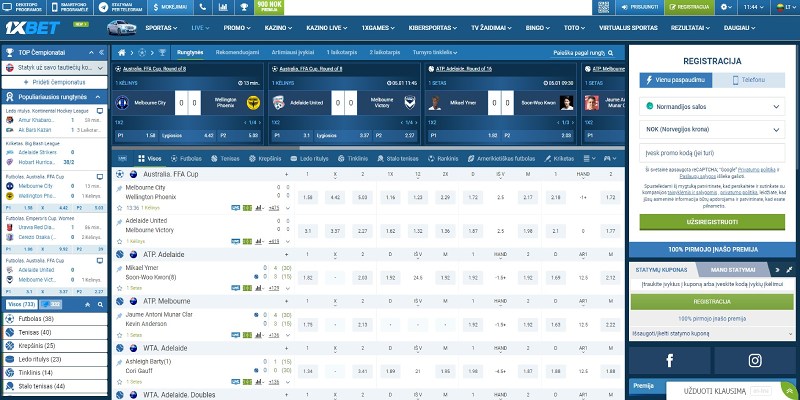Open the SPORTAS menu

[161, 28]
